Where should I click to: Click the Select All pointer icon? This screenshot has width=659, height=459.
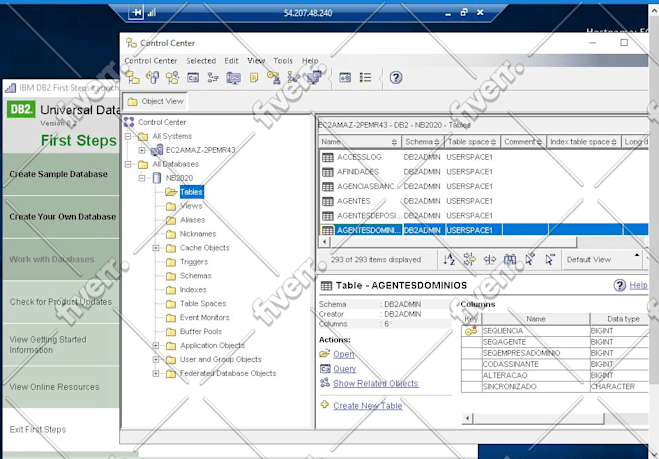click(530, 259)
